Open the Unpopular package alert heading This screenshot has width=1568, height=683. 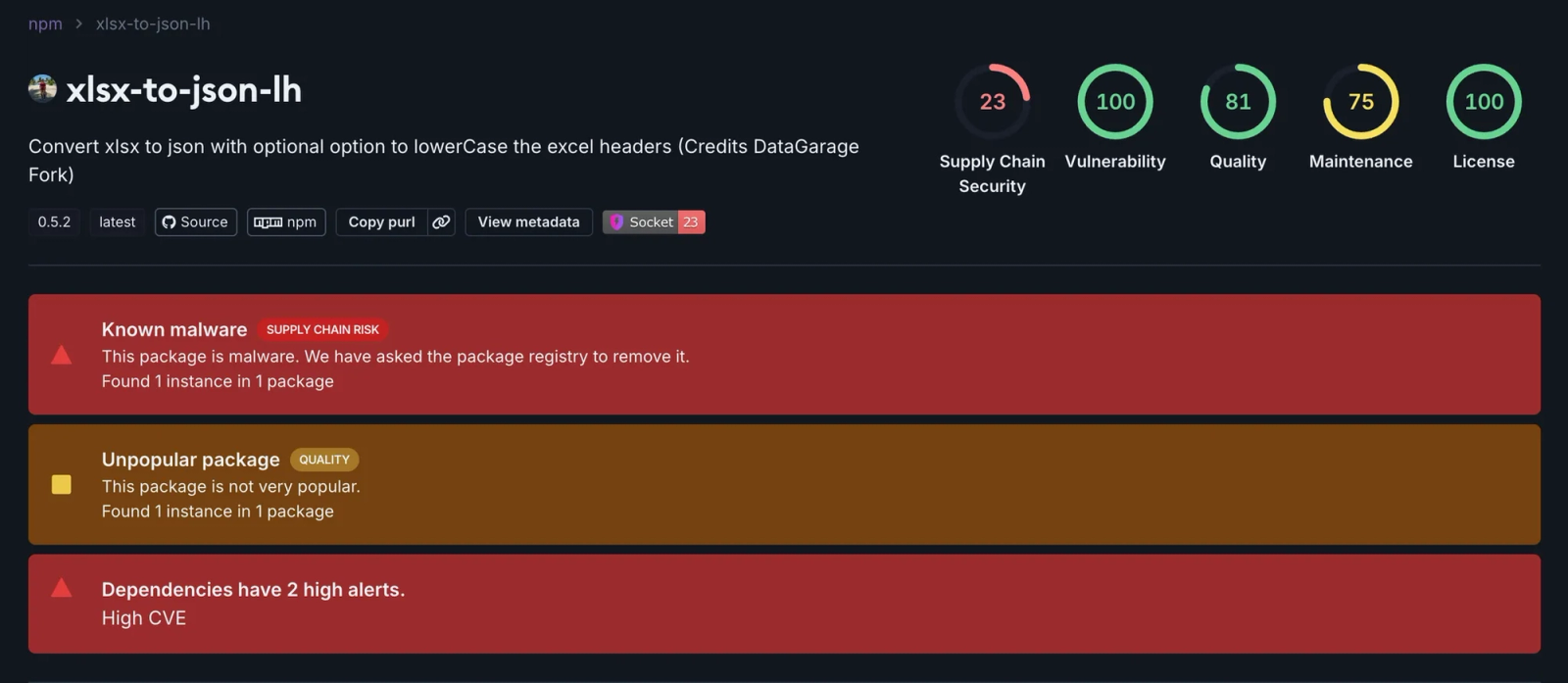(191, 460)
